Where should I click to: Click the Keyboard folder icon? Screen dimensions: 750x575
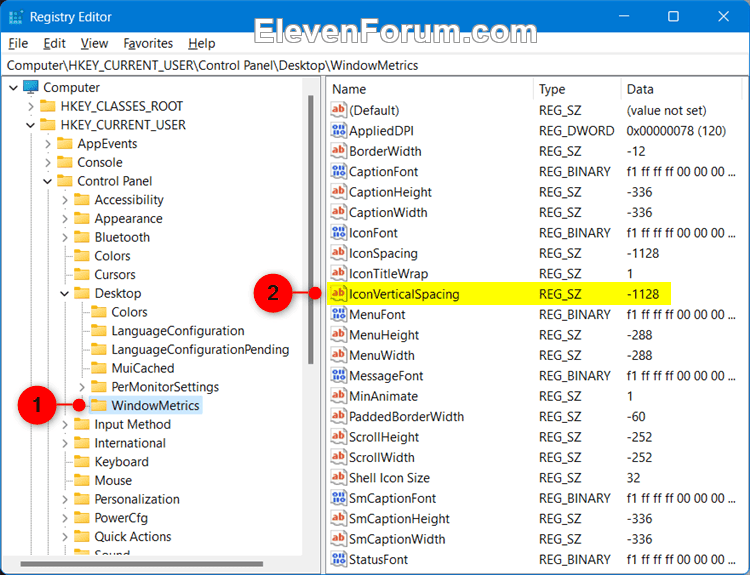tap(81, 462)
